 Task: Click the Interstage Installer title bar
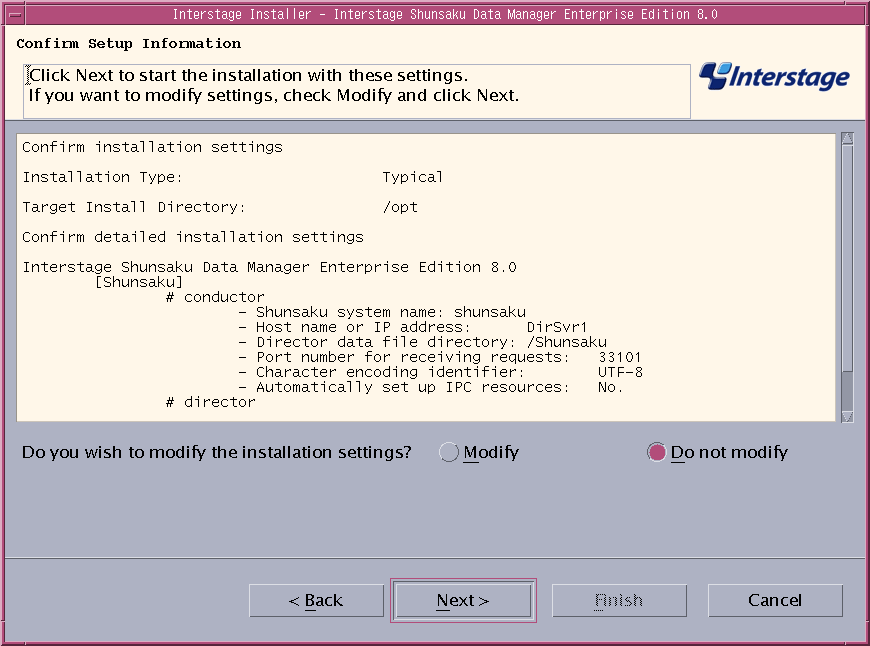[445, 14]
